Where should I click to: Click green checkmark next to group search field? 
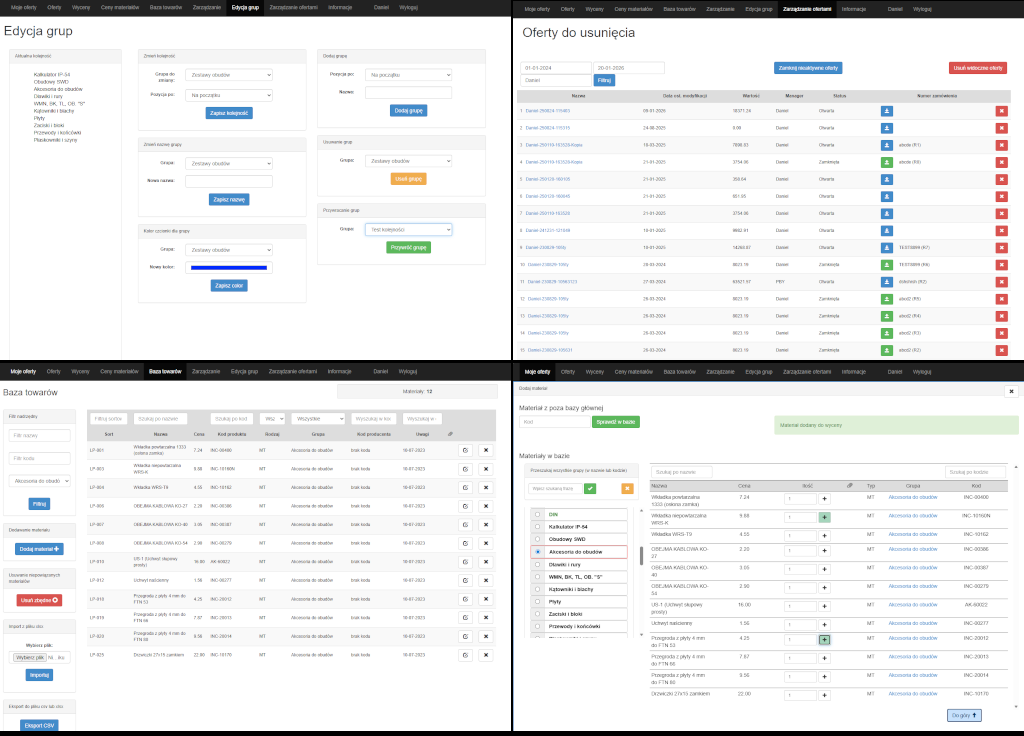(590, 488)
